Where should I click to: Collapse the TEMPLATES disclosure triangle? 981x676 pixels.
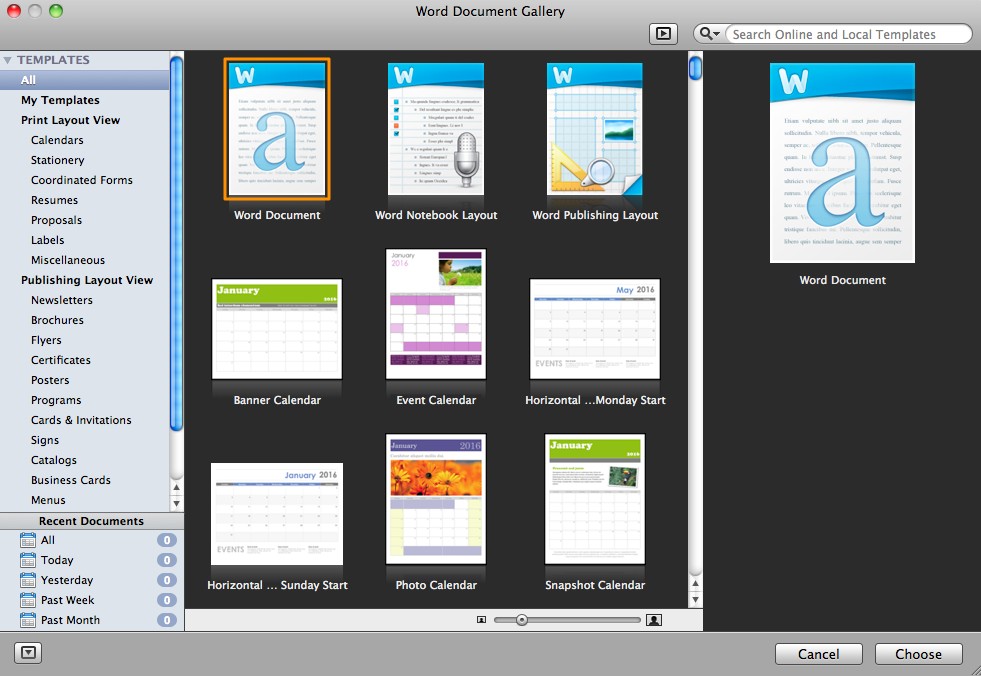tap(8, 60)
